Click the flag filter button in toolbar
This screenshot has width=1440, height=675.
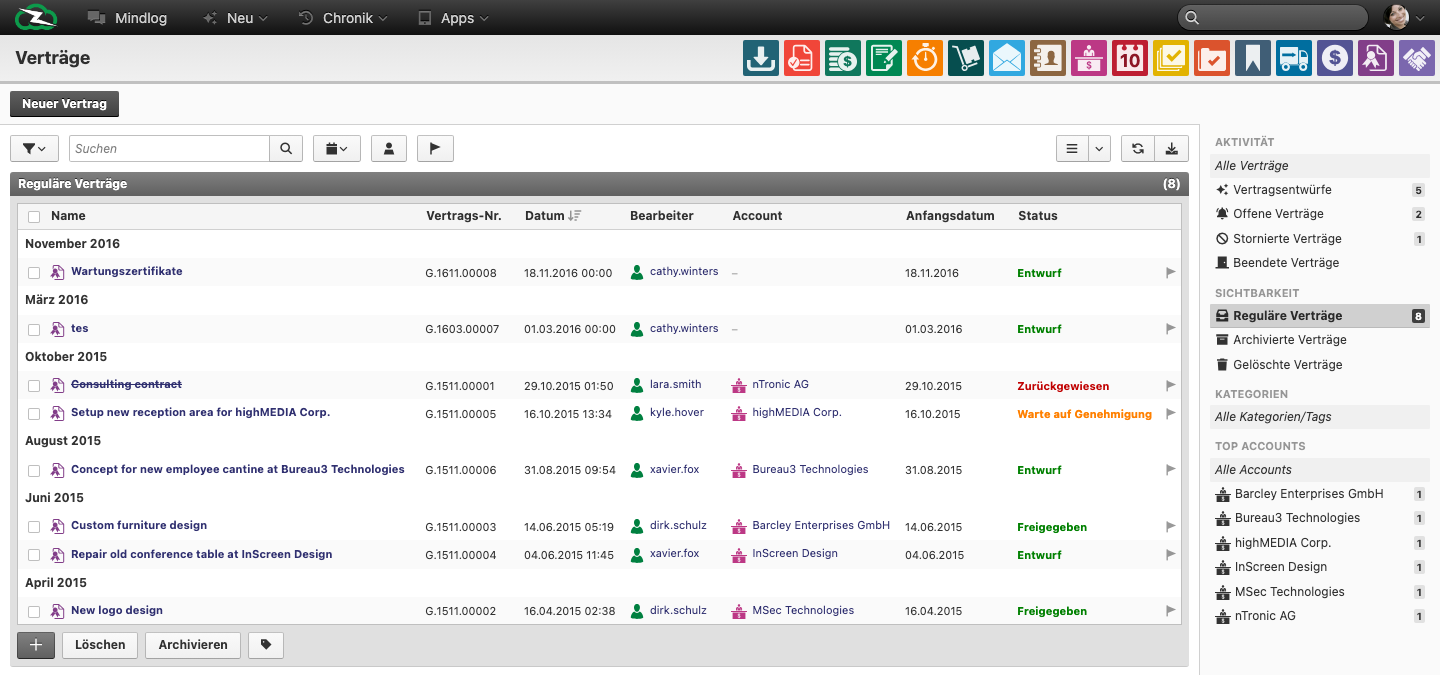(435, 148)
